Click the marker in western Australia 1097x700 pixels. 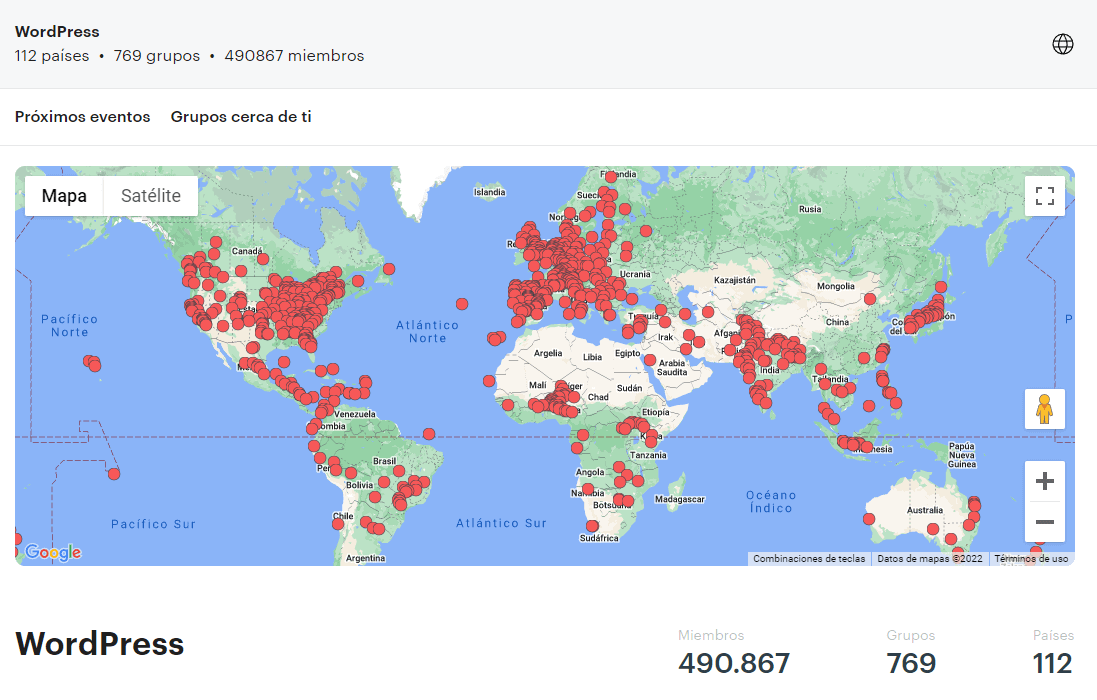click(x=869, y=519)
